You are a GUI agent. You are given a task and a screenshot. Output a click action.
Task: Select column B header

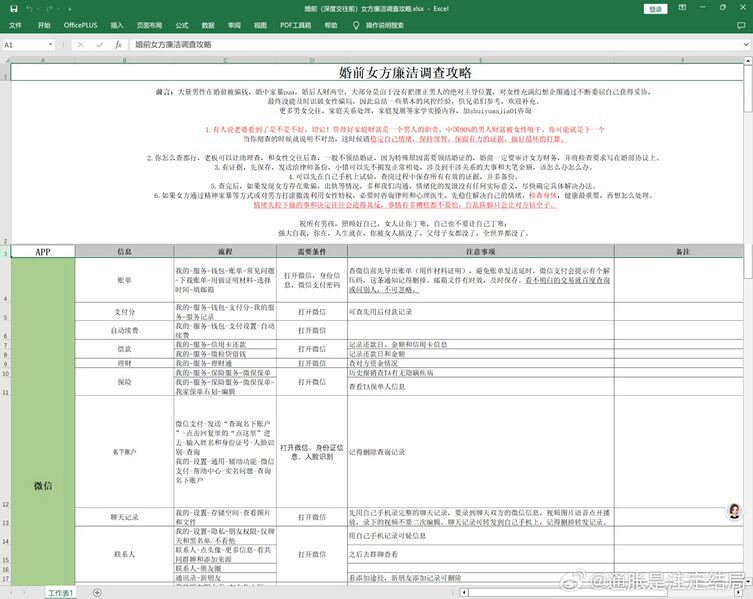(x=124, y=60)
